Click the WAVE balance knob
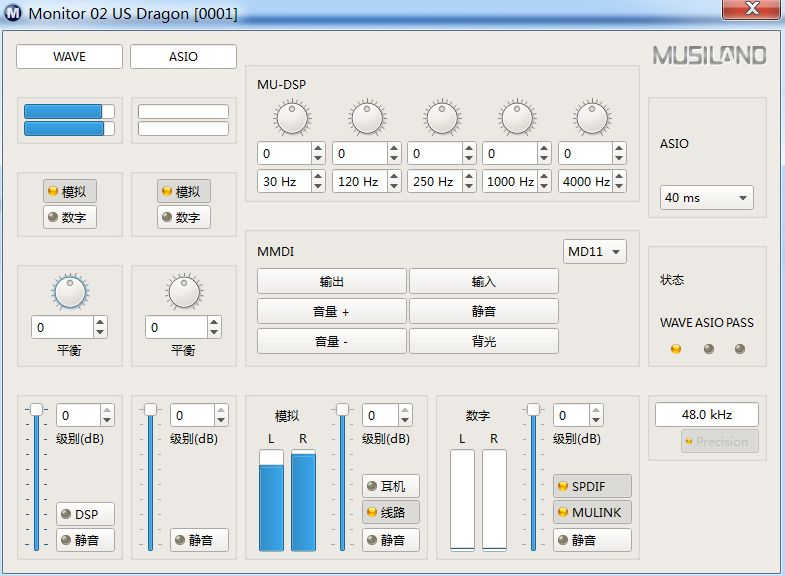Viewport: 785px width, 576px height. tap(70, 292)
